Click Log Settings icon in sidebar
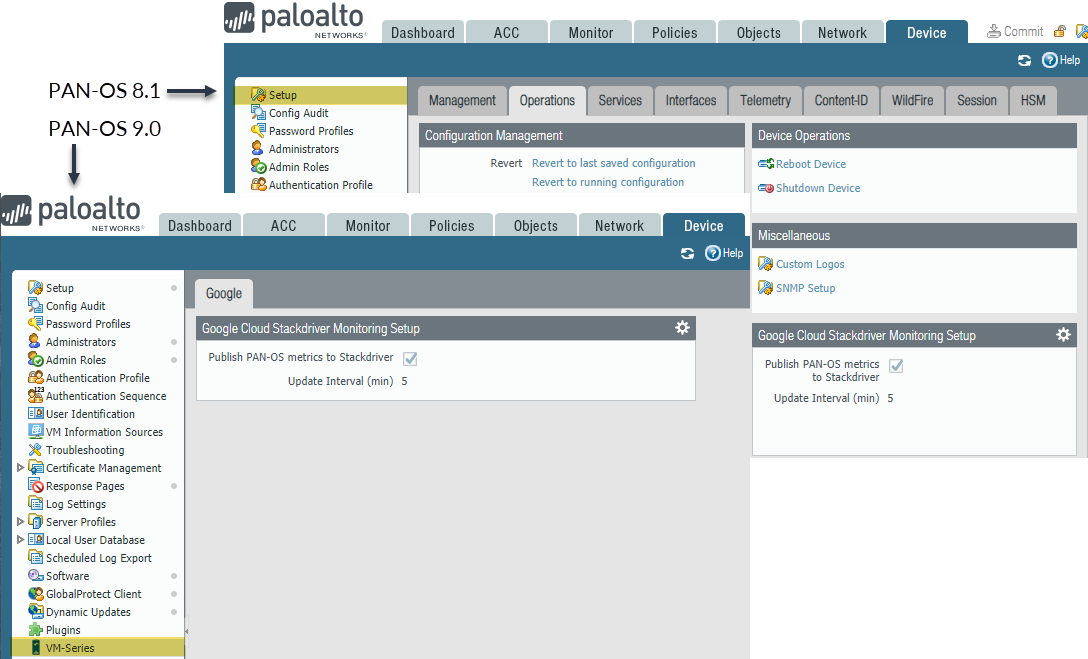The width and height of the screenshot is (1088, 659). point(35,504)
